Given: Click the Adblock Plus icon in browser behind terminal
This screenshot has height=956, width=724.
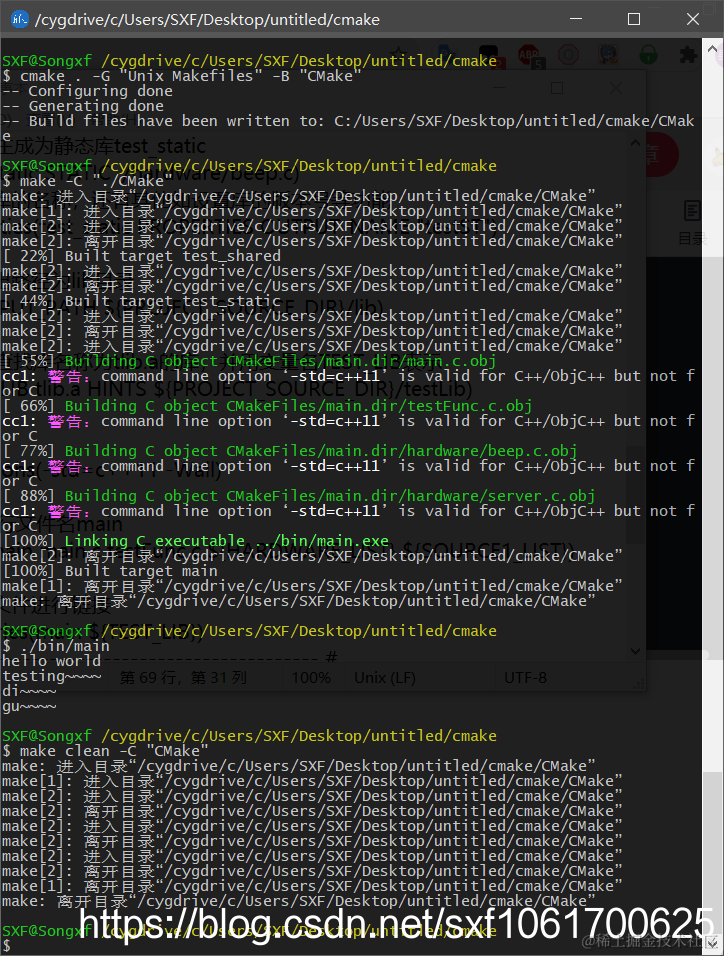Looking at the screenshot, I should [528, 55].
